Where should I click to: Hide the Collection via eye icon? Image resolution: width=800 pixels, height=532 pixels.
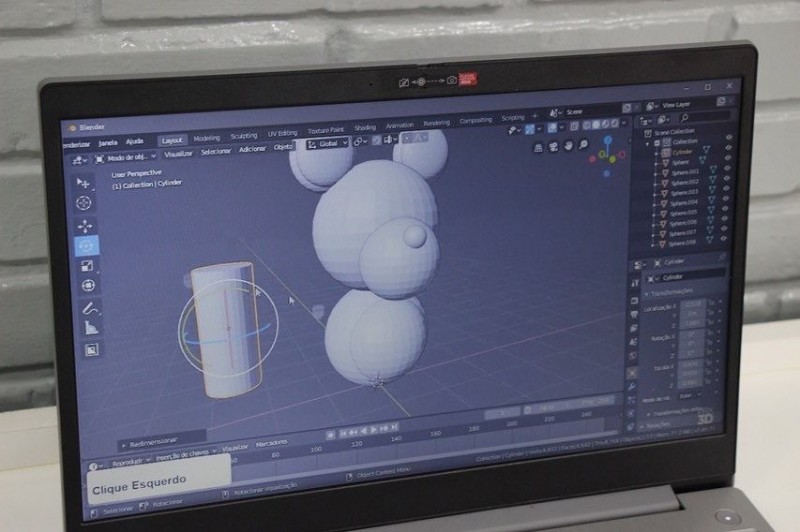729,138
